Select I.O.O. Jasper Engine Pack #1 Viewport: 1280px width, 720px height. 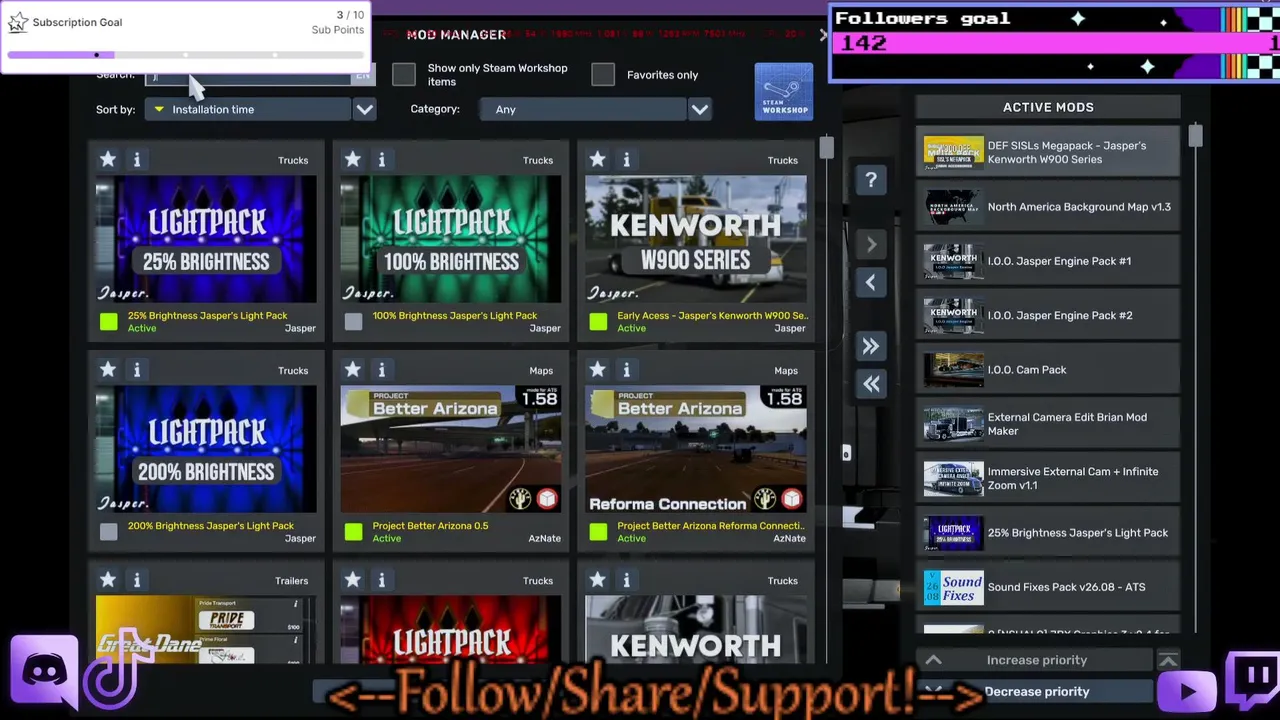click(x=1048, y=261)
